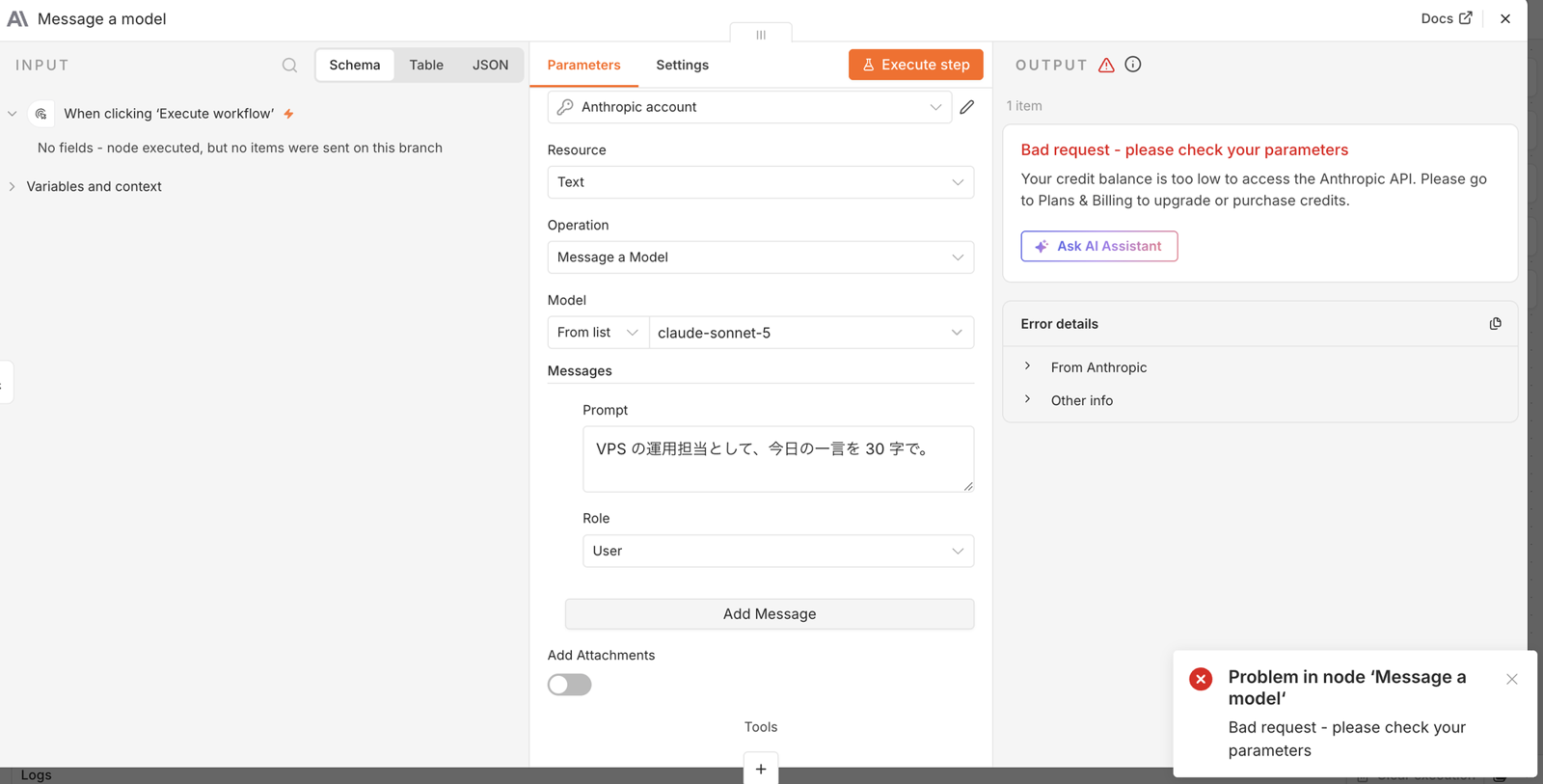Click the Anthropic logo icon in header
This screenshot has width=1543, height=784.
click(17, 18)
